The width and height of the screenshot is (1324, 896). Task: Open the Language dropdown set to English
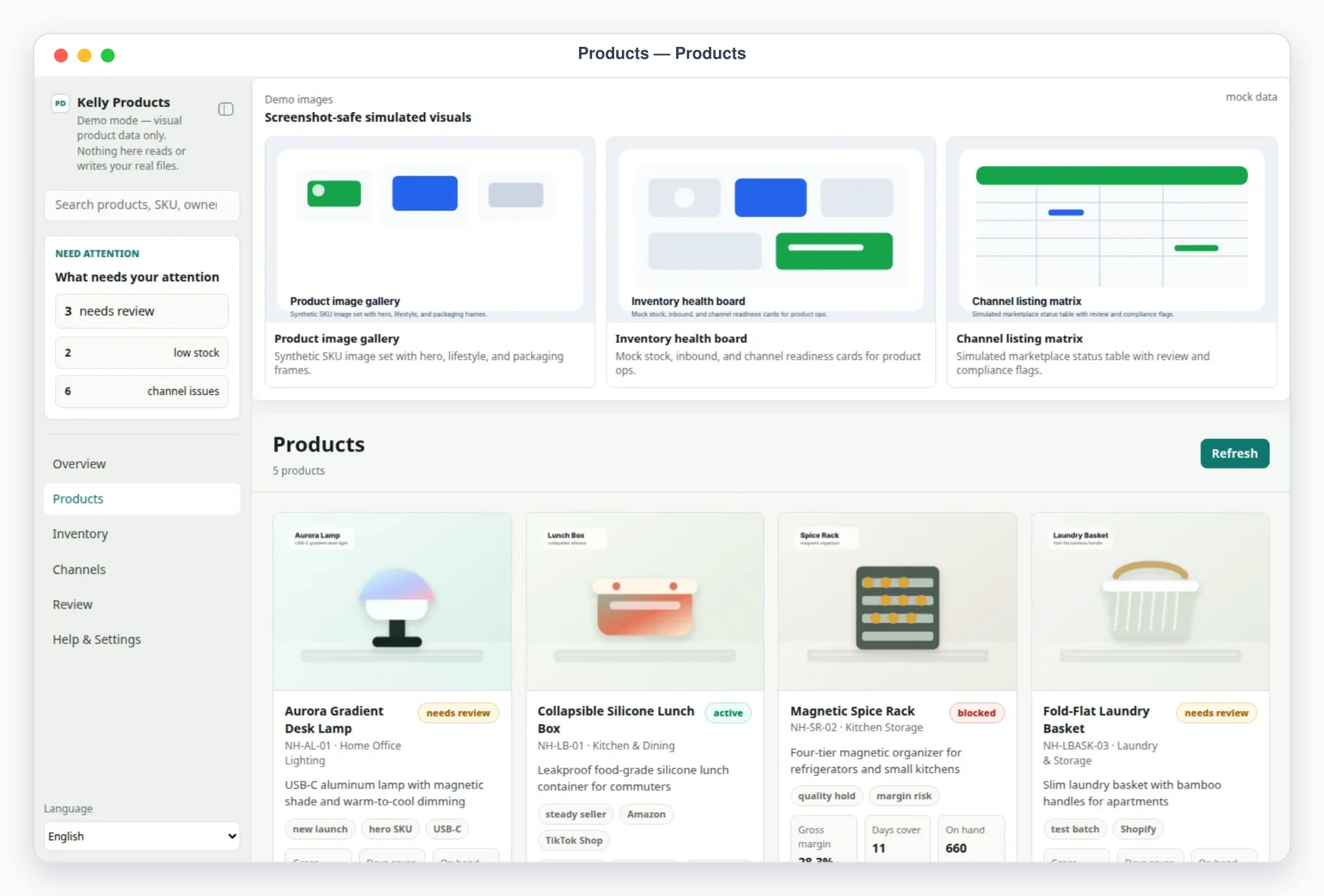142,836
